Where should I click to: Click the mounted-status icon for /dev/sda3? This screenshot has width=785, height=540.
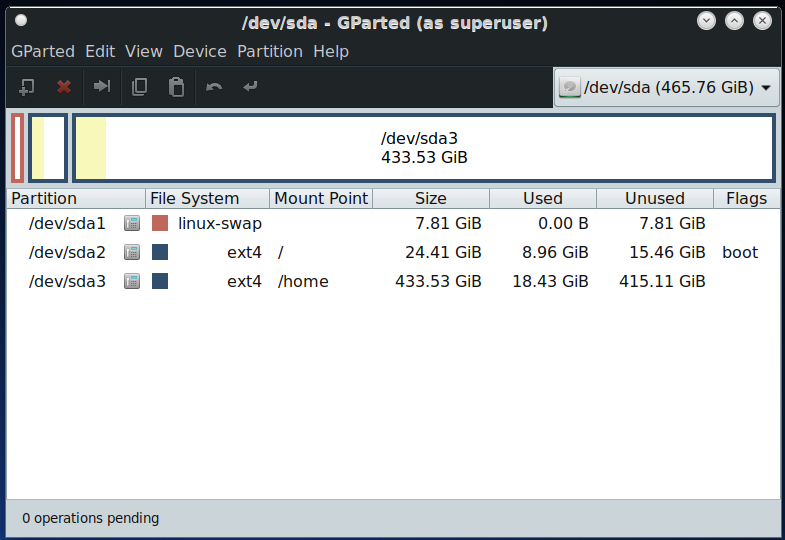132,281
